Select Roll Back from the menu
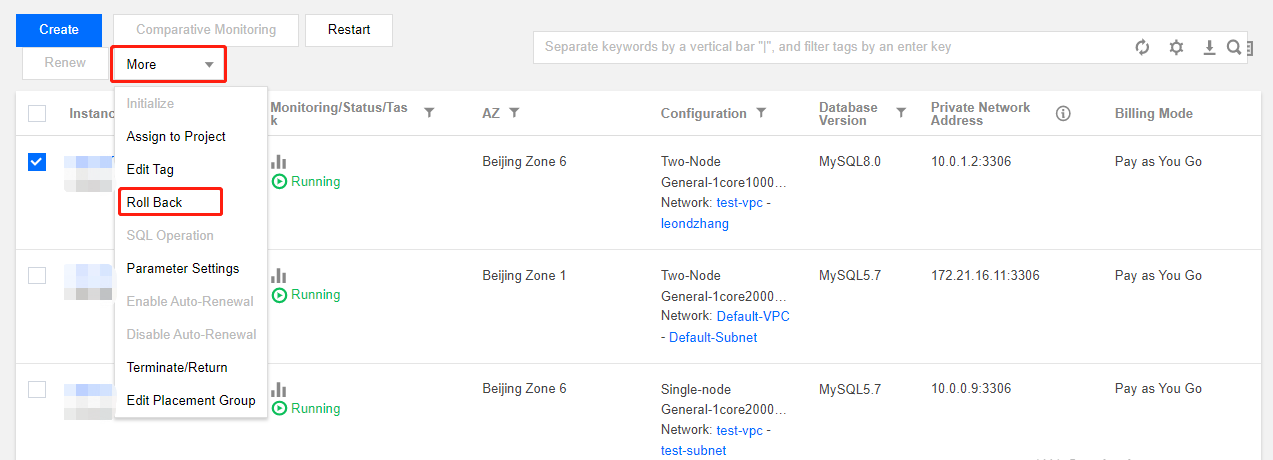1273x460 pixels. (x=154, y=202)
